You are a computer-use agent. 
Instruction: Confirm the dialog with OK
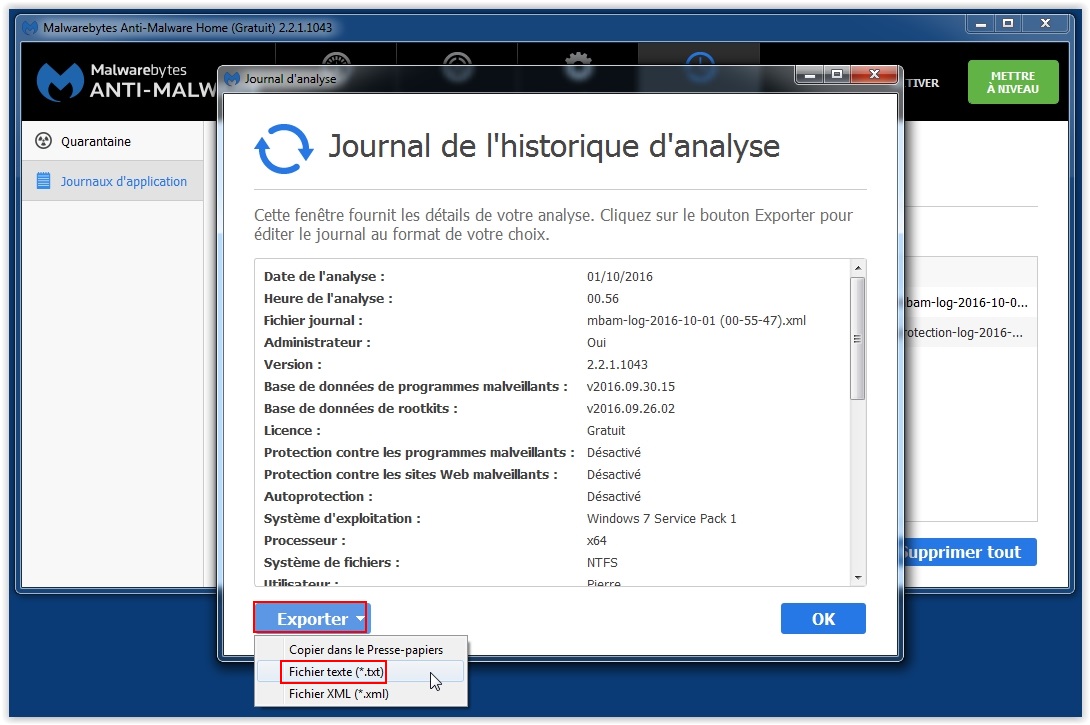click(x=823, y=618)
